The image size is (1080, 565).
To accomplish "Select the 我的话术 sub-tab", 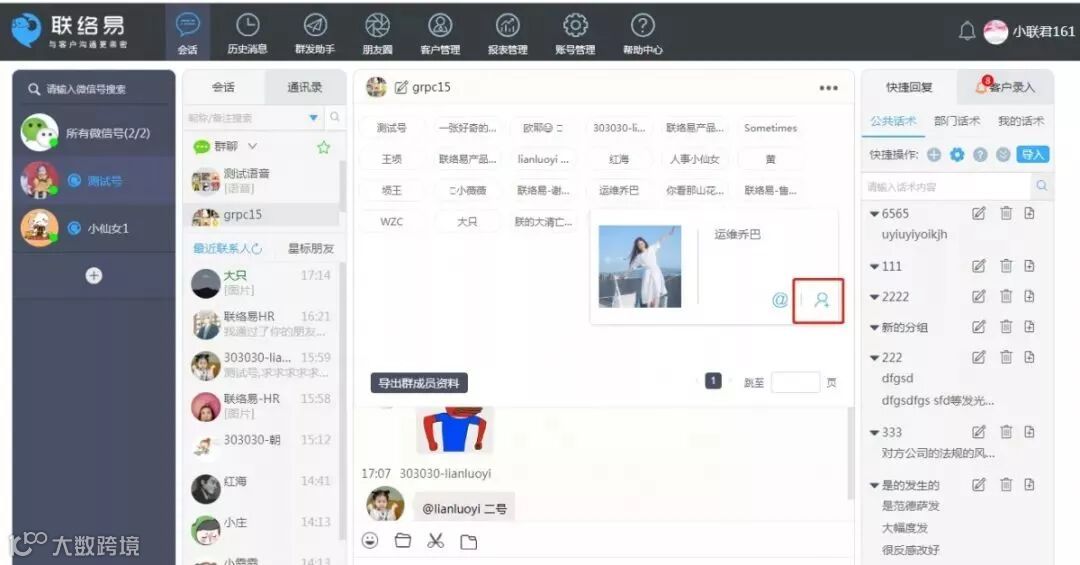I will click(1021, 121).
